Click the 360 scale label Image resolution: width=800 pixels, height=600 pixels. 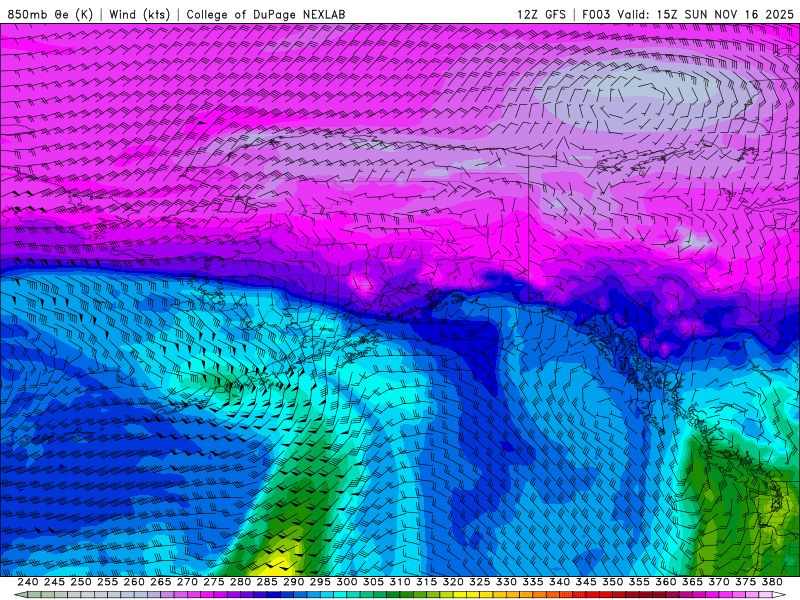tap(665, 582)
